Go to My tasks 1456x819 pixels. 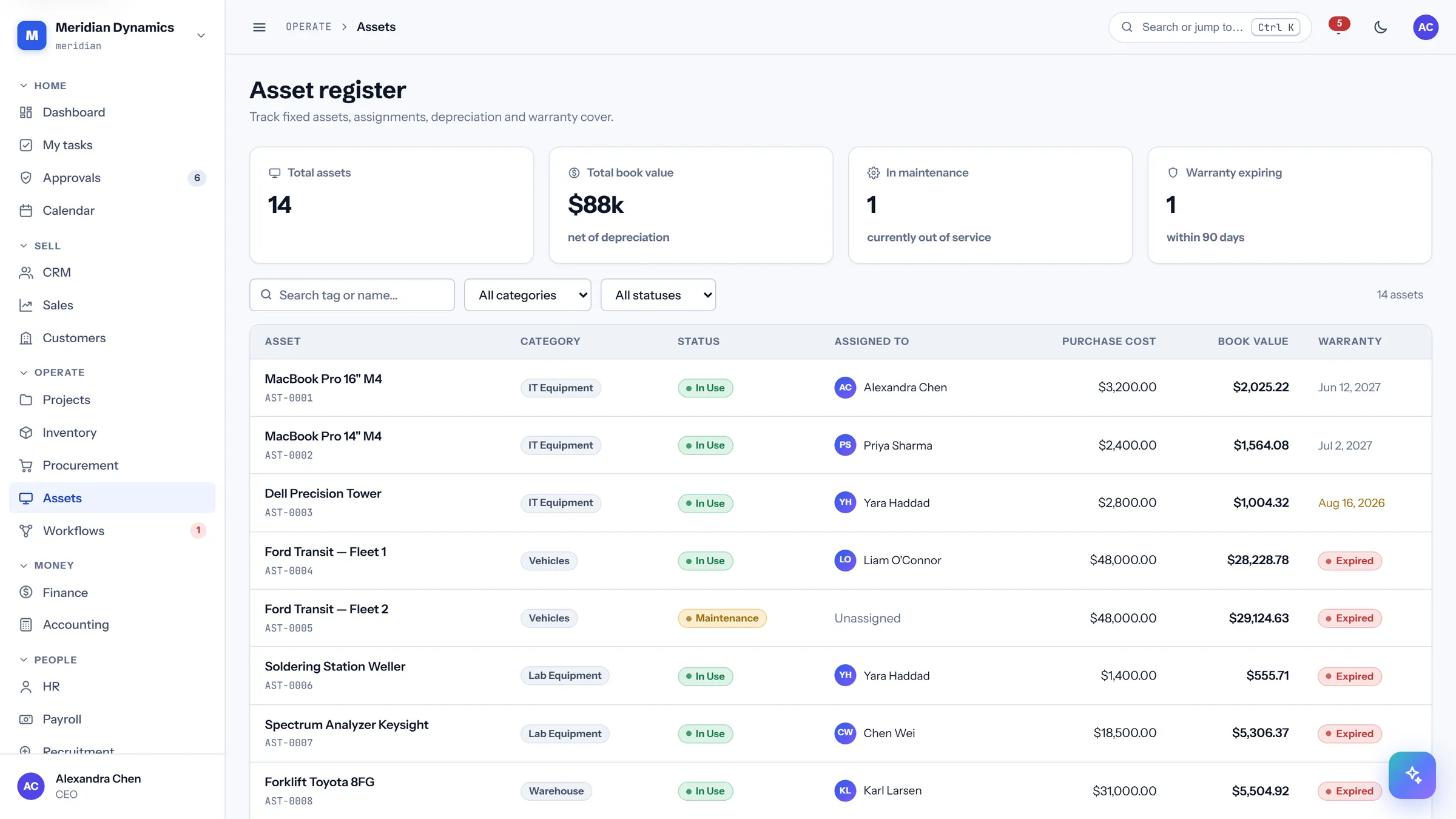pos(112,145)
